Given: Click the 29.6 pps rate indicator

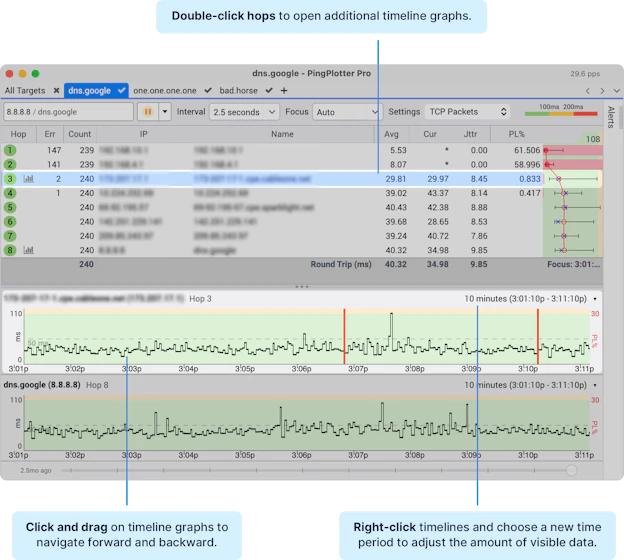Looking at the screenshot, I should (x=585, y=74).
